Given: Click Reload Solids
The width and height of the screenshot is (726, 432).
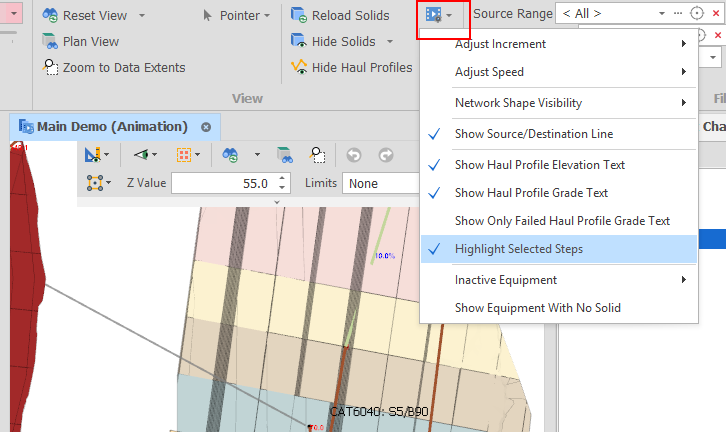Looking at the screenshot, I should pos(340,15).
